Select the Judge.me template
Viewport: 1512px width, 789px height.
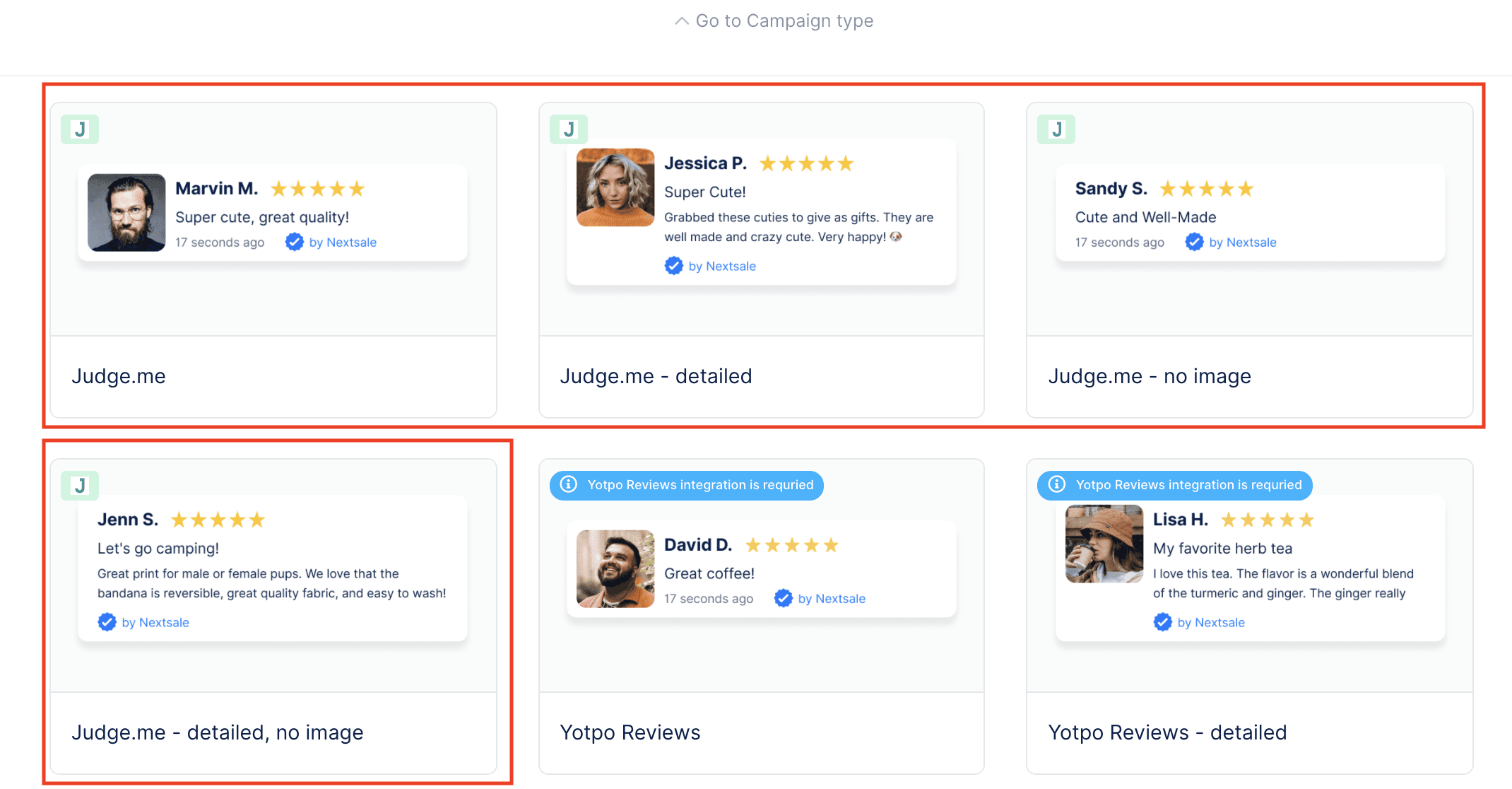(x=119, y=376)
